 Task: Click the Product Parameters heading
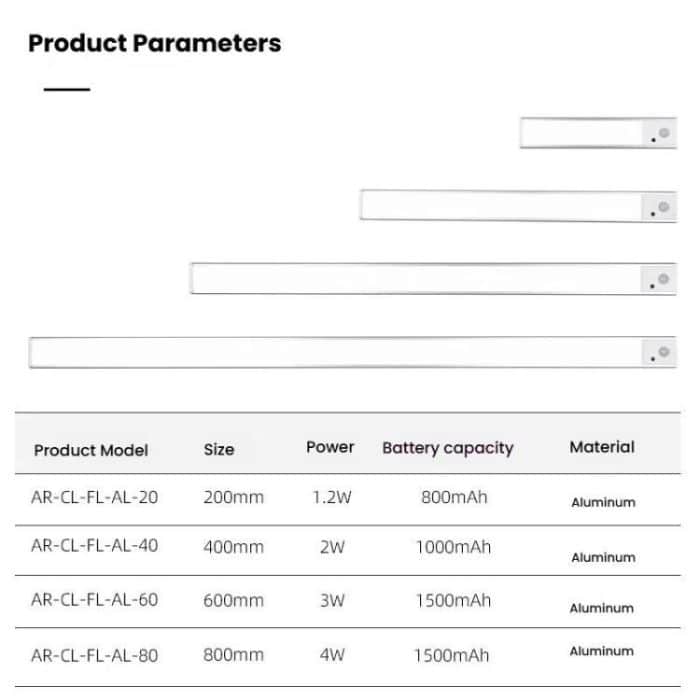click(x=155, y=44)
